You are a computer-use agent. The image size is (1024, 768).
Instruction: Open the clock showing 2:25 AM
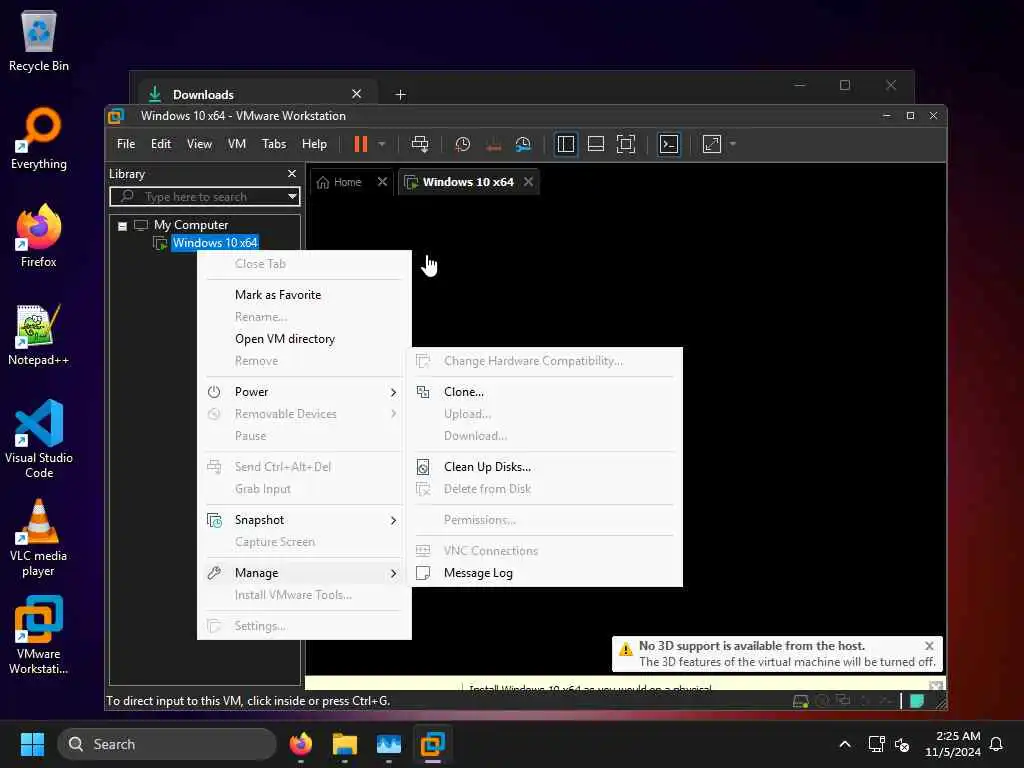[953, 744]
